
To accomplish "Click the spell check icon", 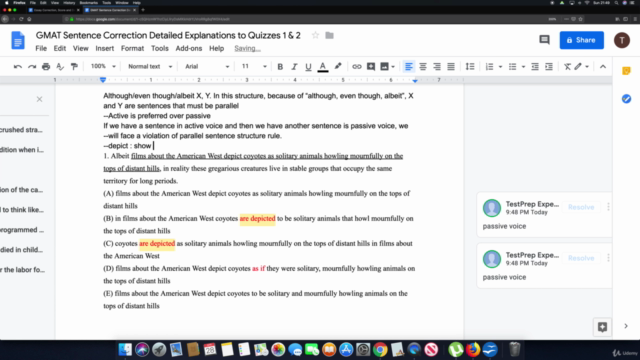I will (x=60, y=67).
